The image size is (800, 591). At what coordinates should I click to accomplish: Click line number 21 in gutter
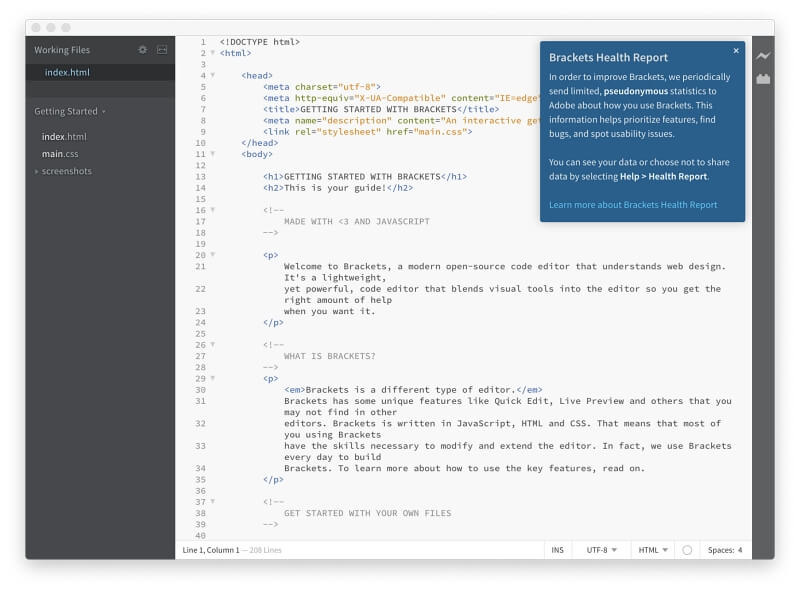[201, 266]
